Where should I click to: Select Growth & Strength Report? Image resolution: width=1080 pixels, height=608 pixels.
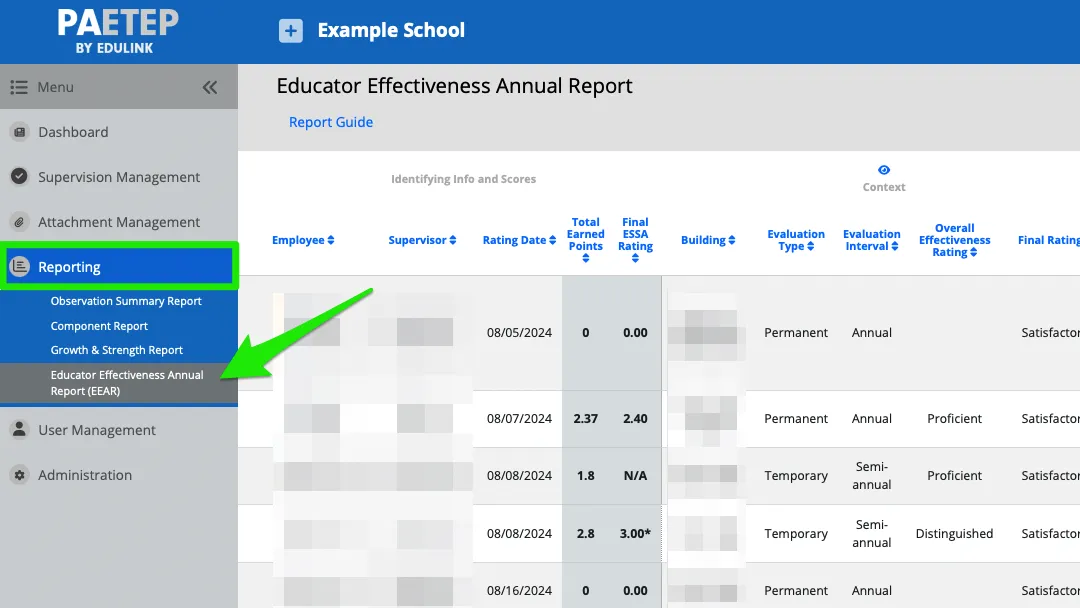(x=115, y=350)
